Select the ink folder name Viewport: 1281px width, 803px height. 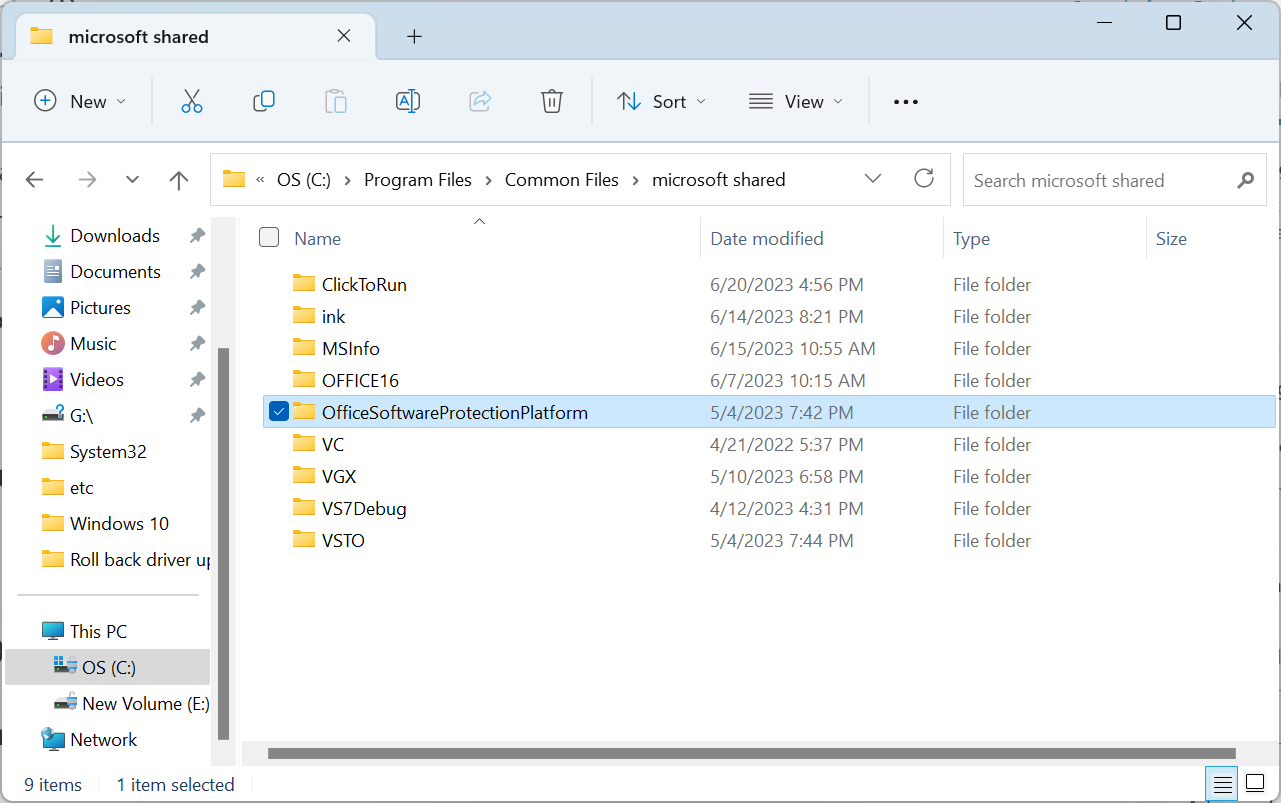point(334,316)
